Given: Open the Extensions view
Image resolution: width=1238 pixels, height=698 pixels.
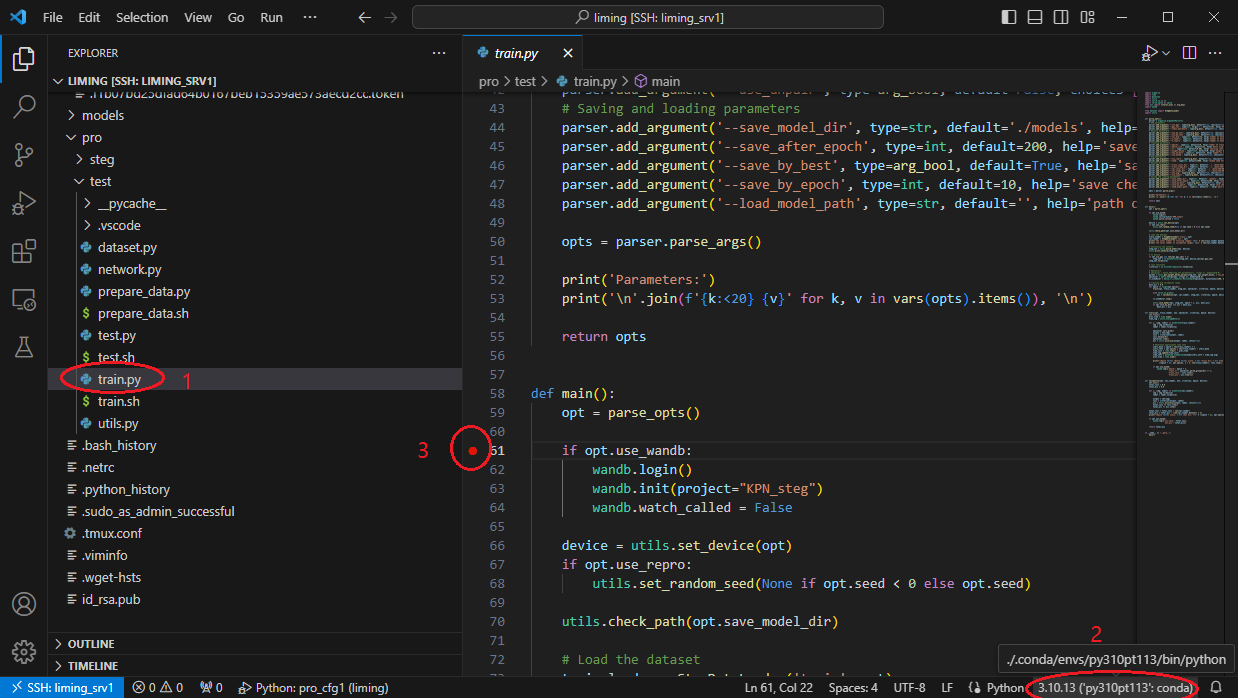Looking at the screenshot, I should click(x=24, y=251).
